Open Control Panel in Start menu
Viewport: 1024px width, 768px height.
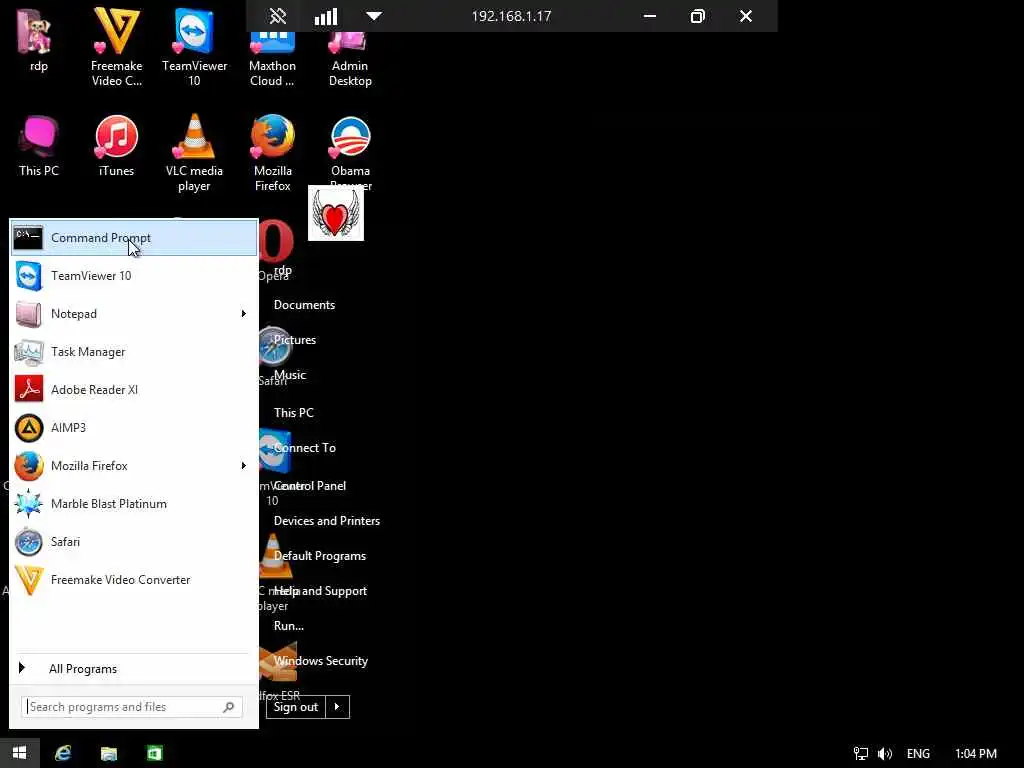[310, 485]
